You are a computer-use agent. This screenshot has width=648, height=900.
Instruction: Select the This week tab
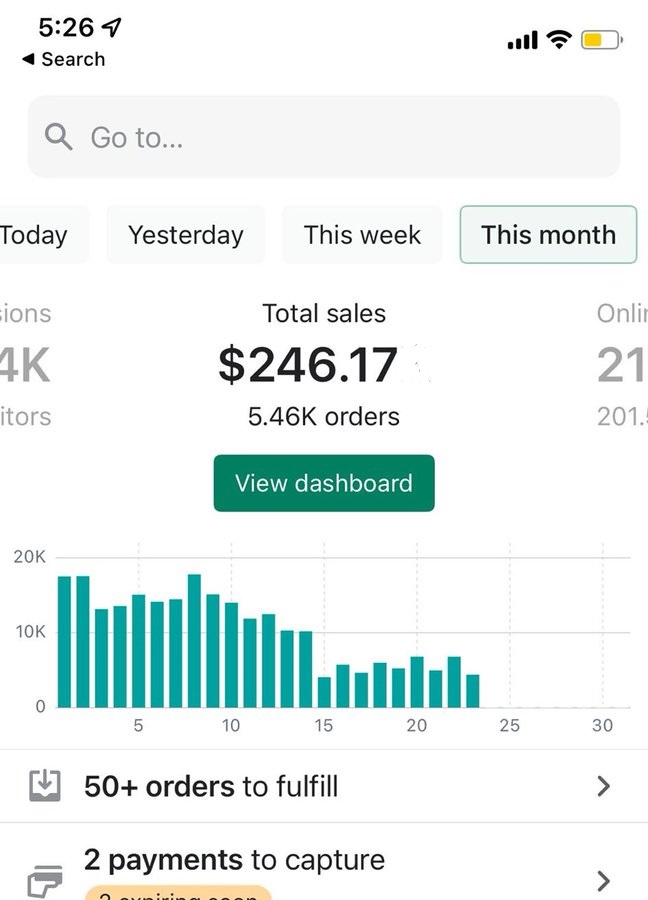coord(362,235)
